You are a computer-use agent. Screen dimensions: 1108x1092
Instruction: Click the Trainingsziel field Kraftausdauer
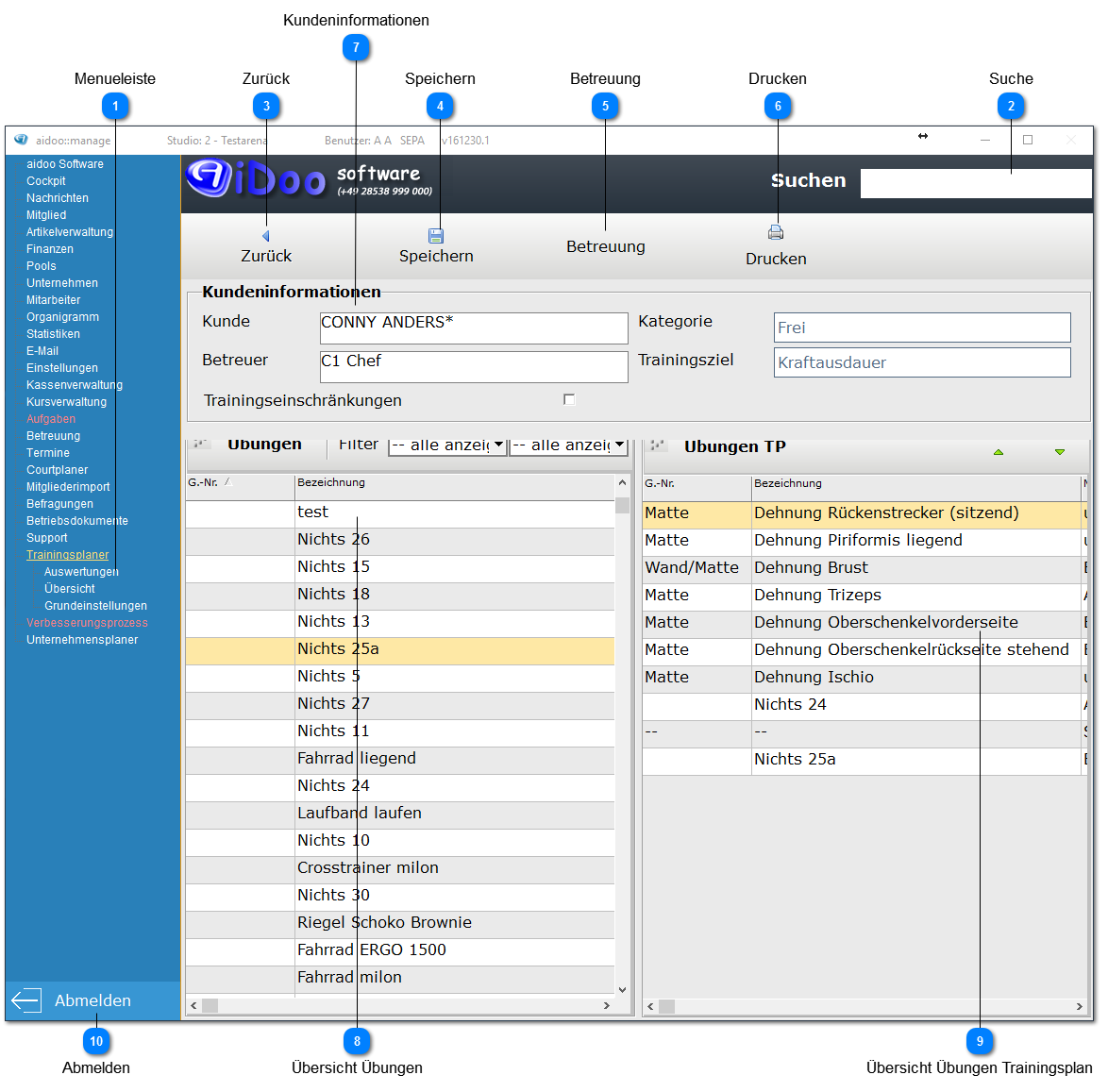pyautogui.click(x=922, y=362)
